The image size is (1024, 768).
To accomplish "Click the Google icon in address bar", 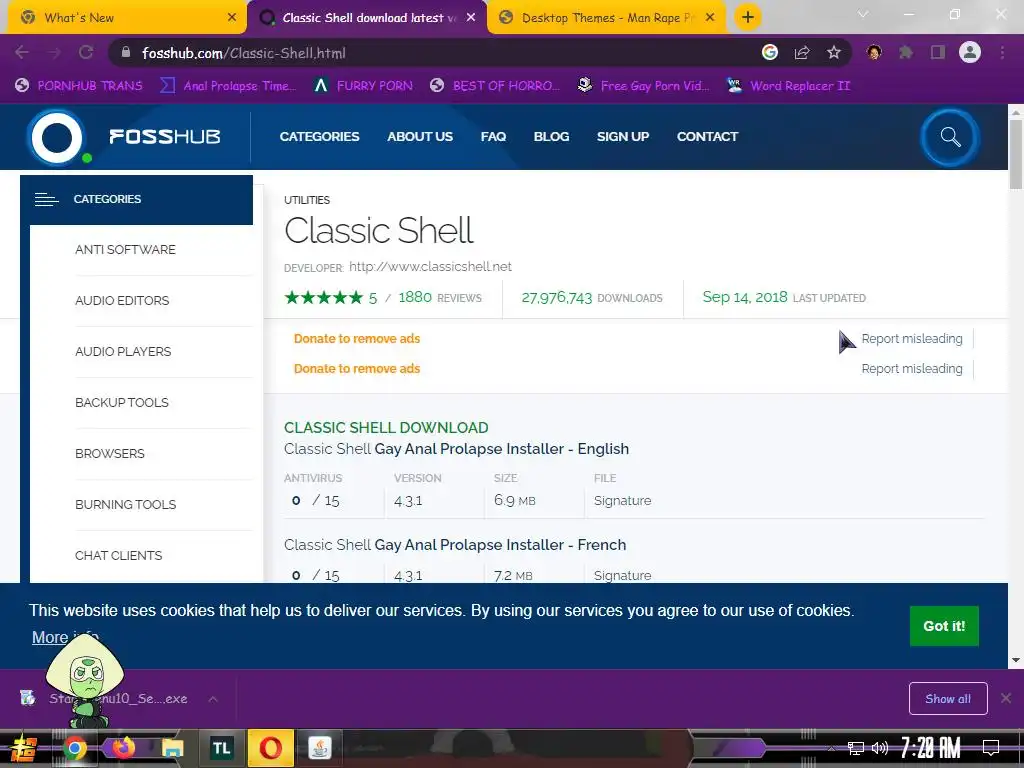I will 770,53.
